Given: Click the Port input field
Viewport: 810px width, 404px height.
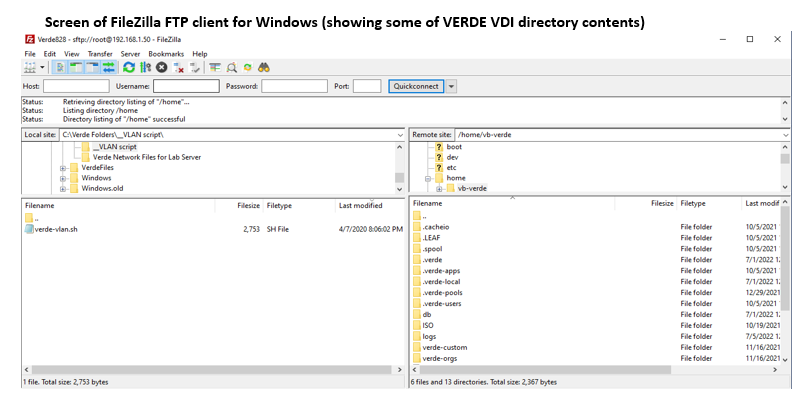Looking at the screenshot, I should click(367, 86).
